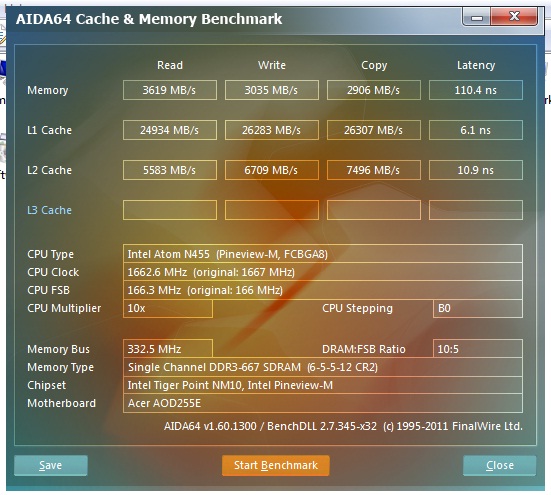Select the Memory Write 3035 MB/s field
This screenshot has height=495, width=551.
pyautogui.click(x=272, y=90)
